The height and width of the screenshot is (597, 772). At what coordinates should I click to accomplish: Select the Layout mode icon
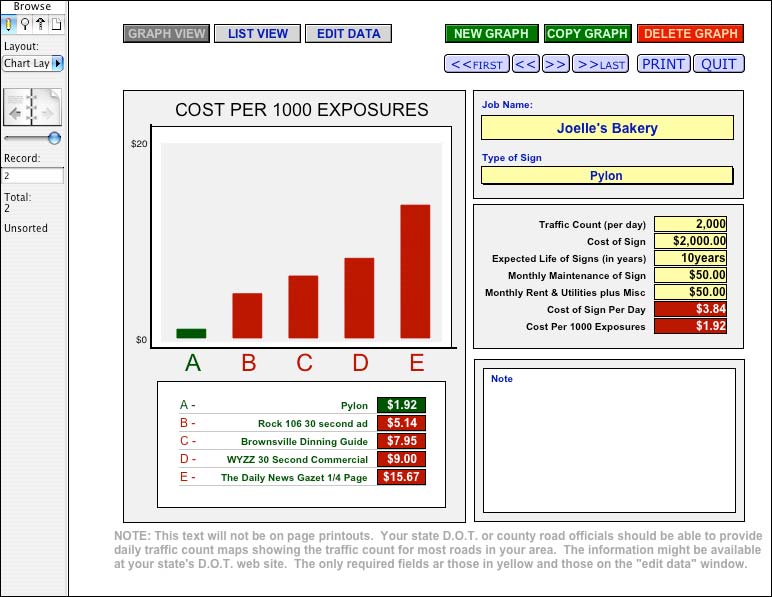pyautogui.click(x=41, y=24)
